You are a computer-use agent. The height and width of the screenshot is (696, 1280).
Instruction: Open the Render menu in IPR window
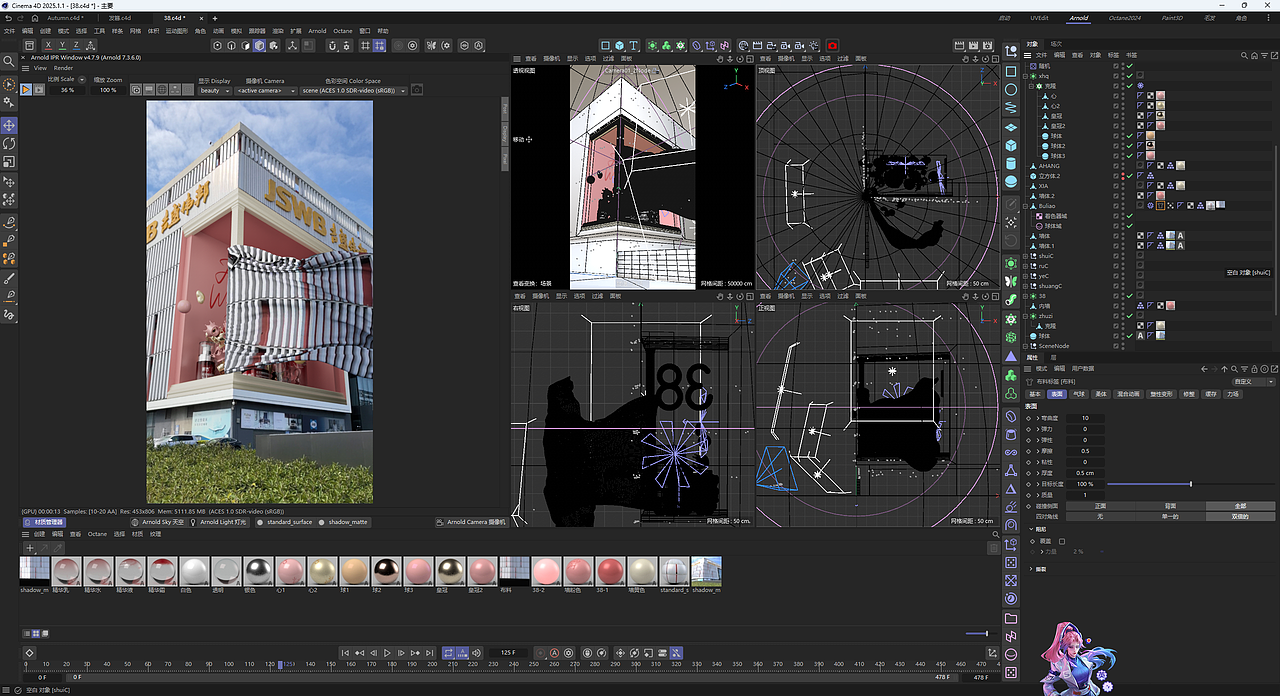point(63,68)
